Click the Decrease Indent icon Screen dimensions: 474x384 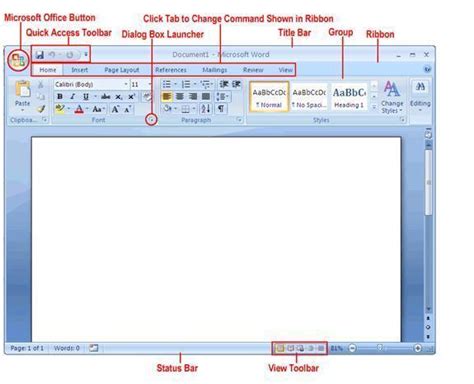pyautogui.click(x=224, y=84)
